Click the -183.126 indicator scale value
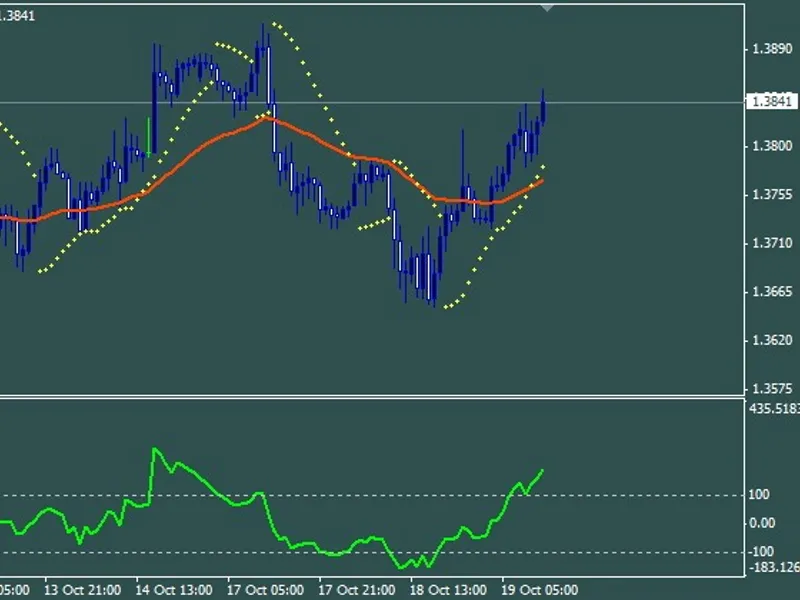 773,567
